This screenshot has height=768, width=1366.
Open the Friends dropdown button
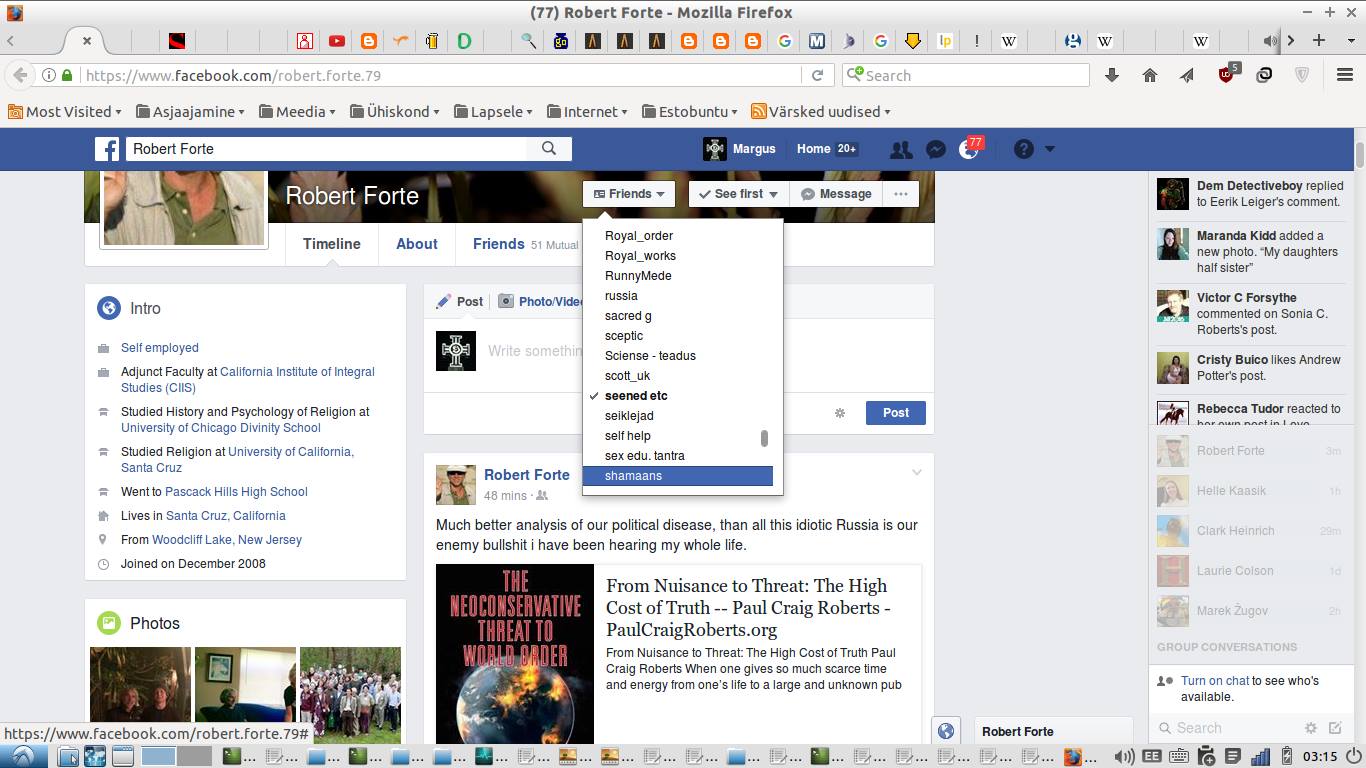tap(629, 194)
